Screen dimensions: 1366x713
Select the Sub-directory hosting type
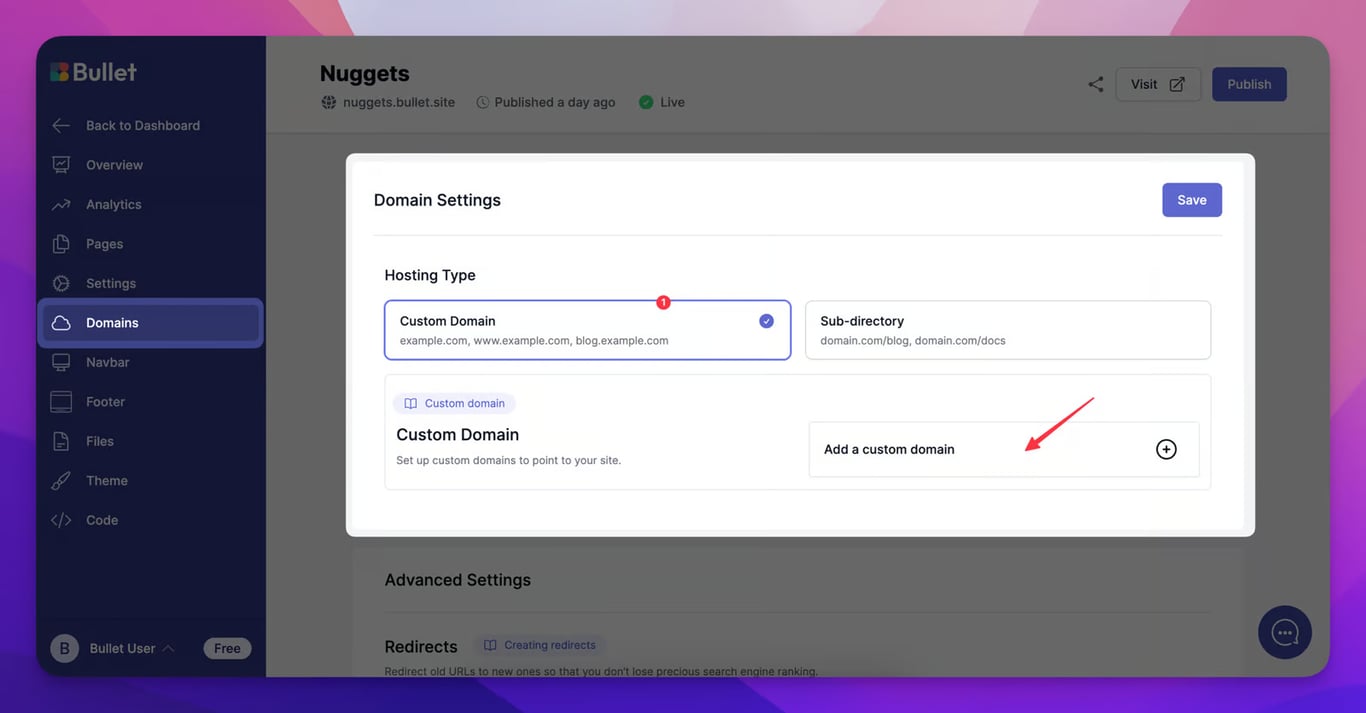tap(1007, 330)
